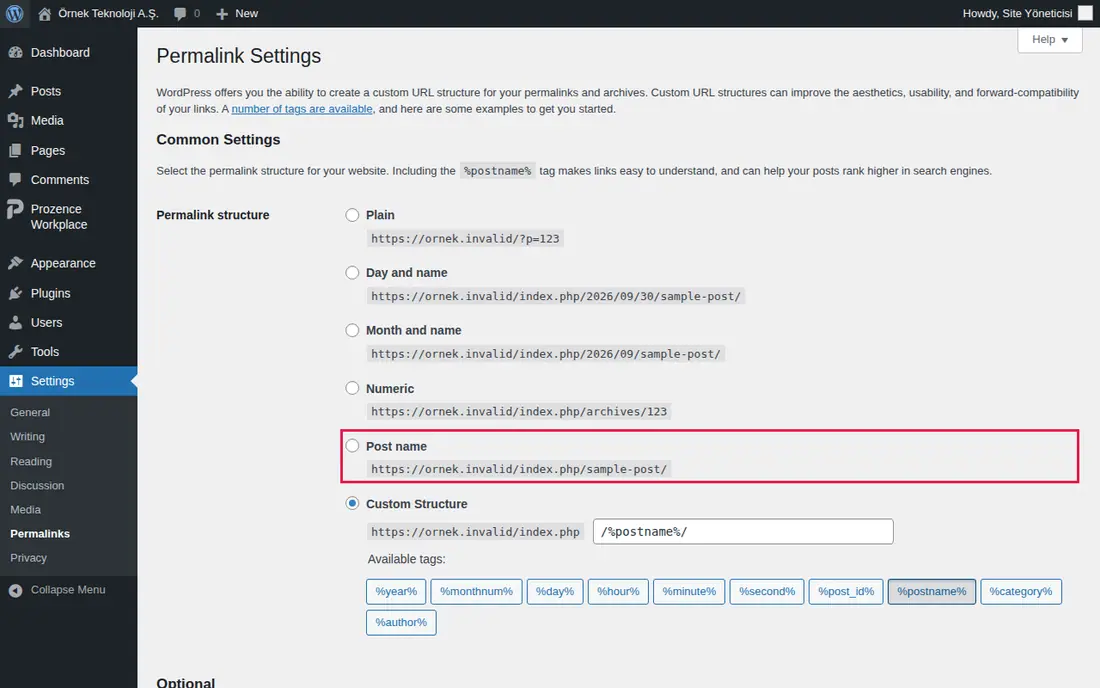Image resolution: width=1100 pixels, height=688 pixels.
Task: Open the Reading settings submenu
Action: pyautogui.click(x=31, y=461)
